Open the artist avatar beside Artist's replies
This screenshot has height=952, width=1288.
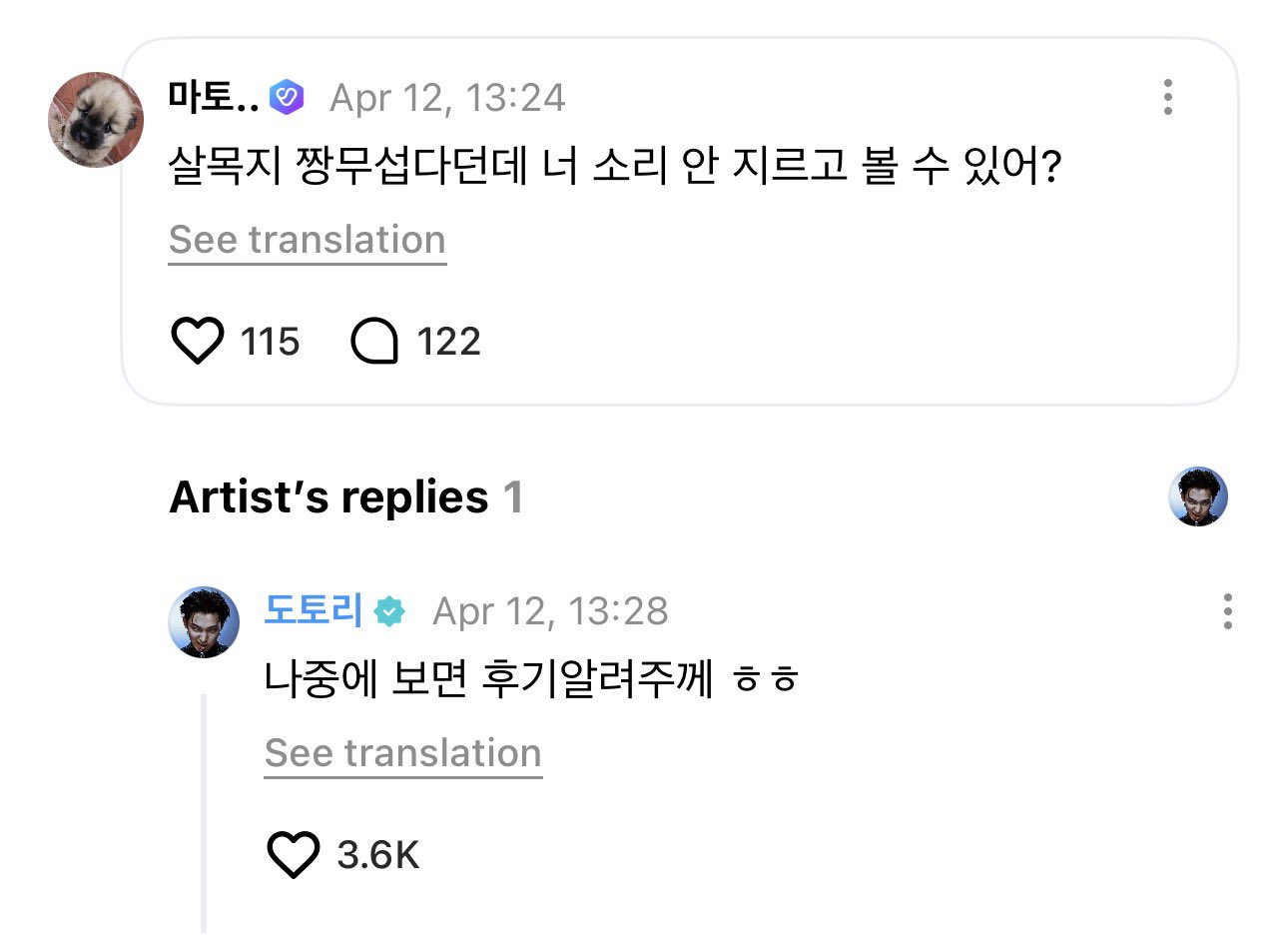click(1197, 496)
